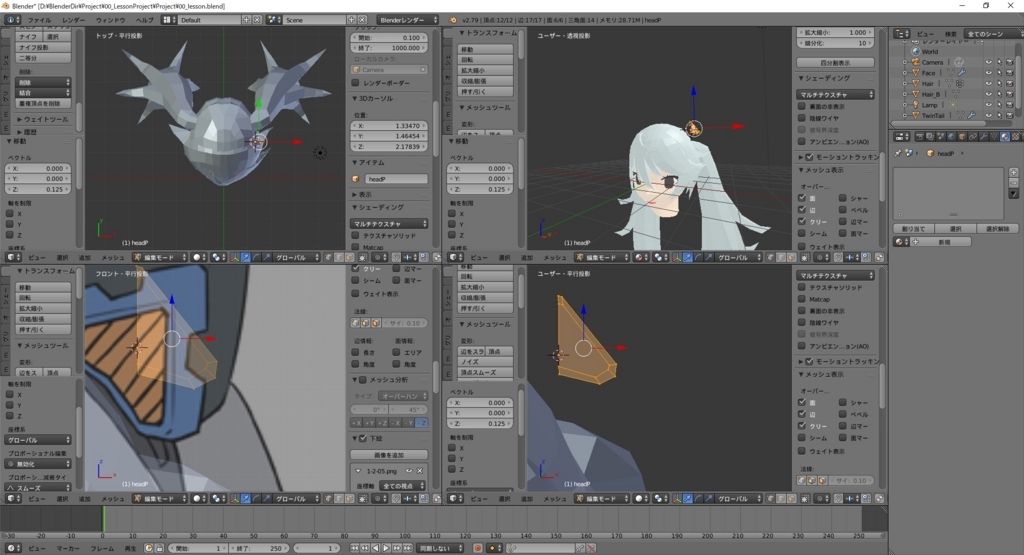Toggle 3D manipulator icon in top-left viewport
This screenshot has height=555, width=1024.
pyautogui.click(x=235, y=257)
